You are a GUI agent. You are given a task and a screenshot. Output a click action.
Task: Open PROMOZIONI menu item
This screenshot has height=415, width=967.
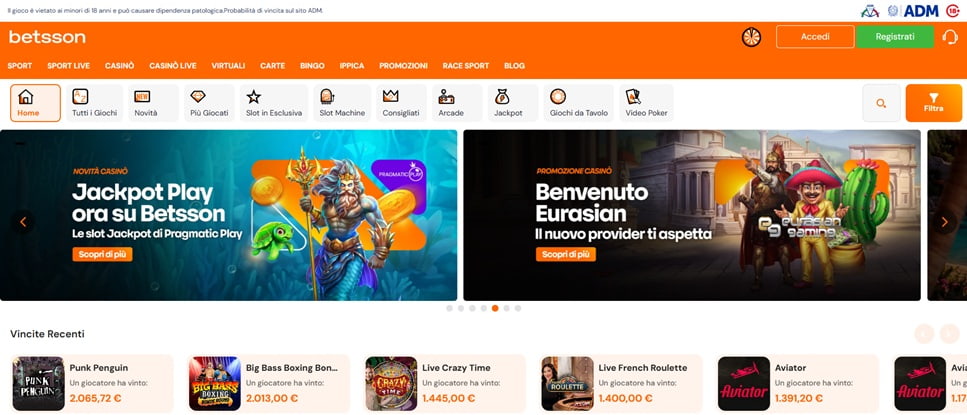point(403,66)
